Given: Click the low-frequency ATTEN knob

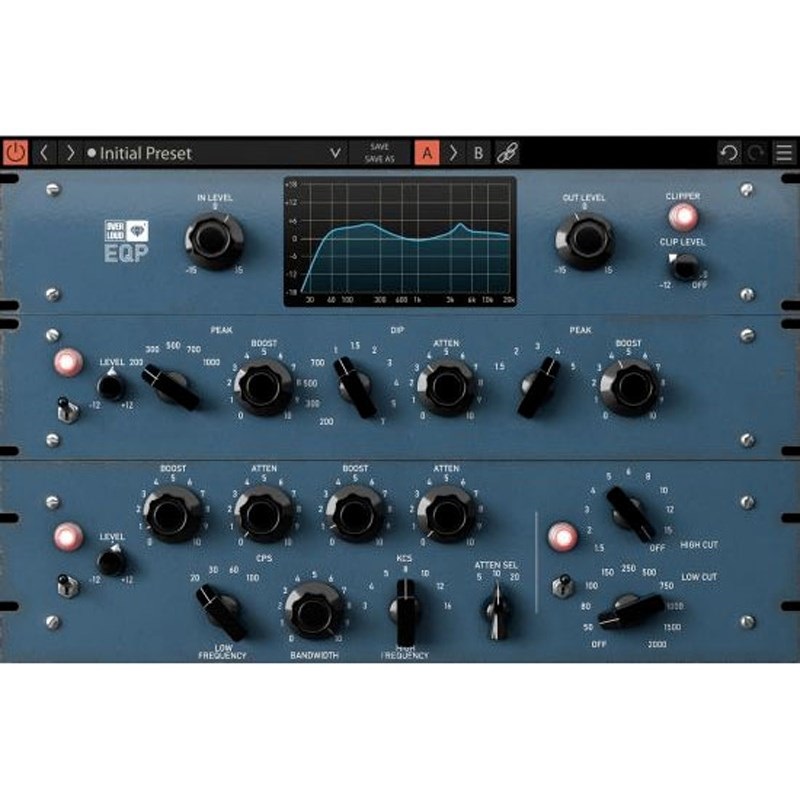Looking at the screenshot, I should (264, 514).
